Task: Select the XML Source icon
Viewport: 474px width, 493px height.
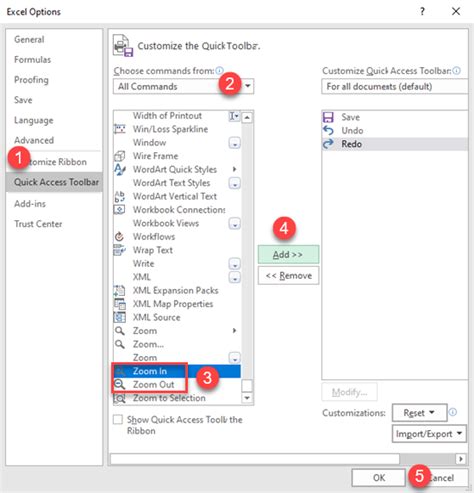Action: coord(120,317)
